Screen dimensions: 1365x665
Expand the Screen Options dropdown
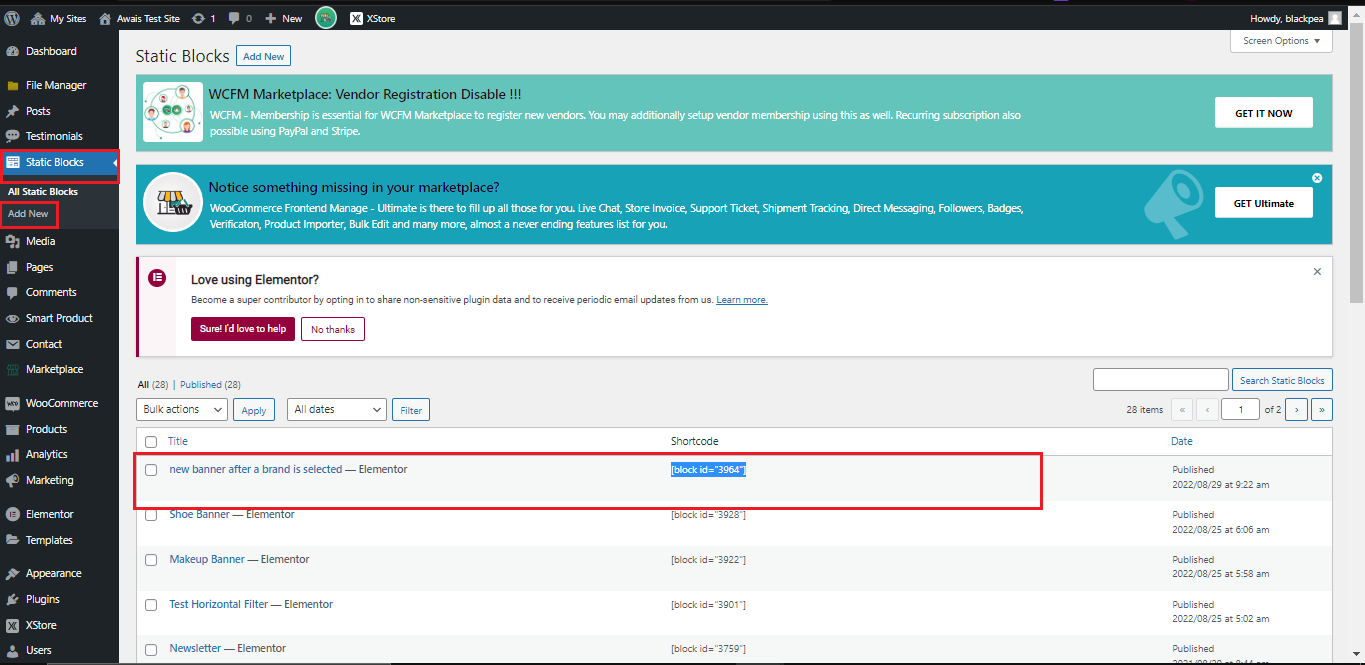point(1281,41)
